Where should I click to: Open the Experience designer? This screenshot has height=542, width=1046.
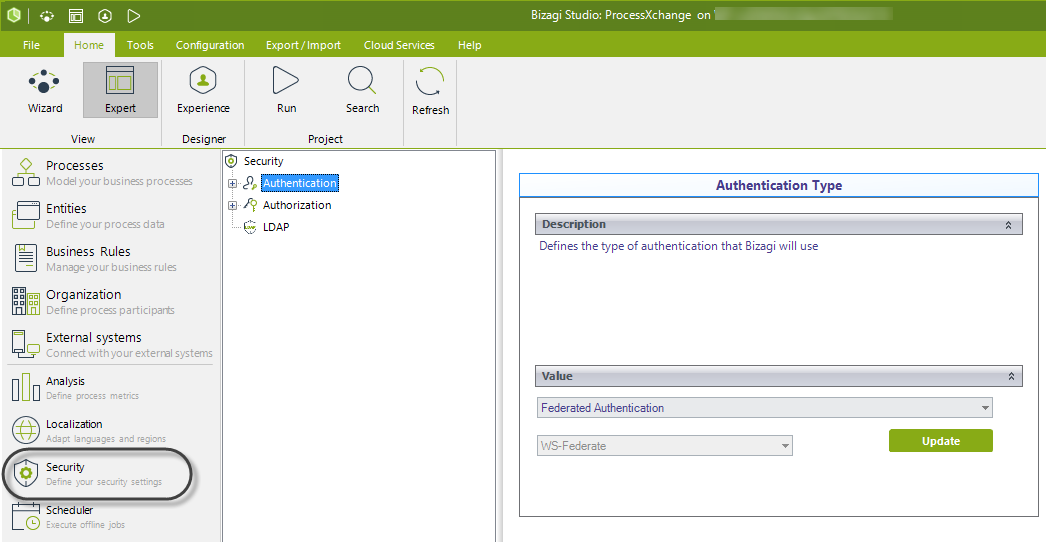coord(203,91)
